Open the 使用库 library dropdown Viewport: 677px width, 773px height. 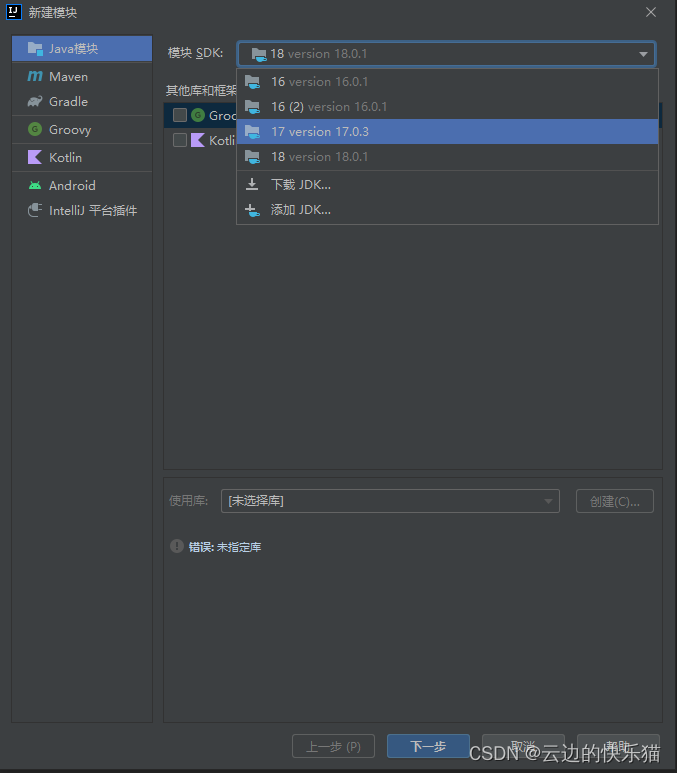(390, 501)
